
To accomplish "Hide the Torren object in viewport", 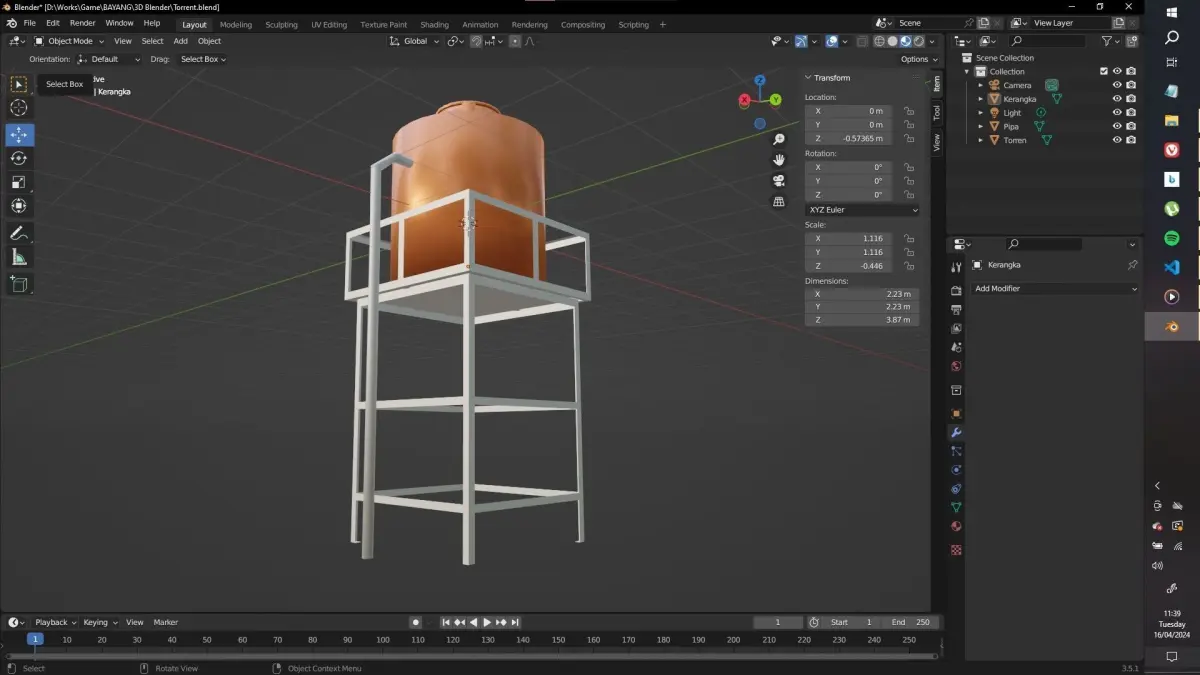I will tap(1117, 140).
